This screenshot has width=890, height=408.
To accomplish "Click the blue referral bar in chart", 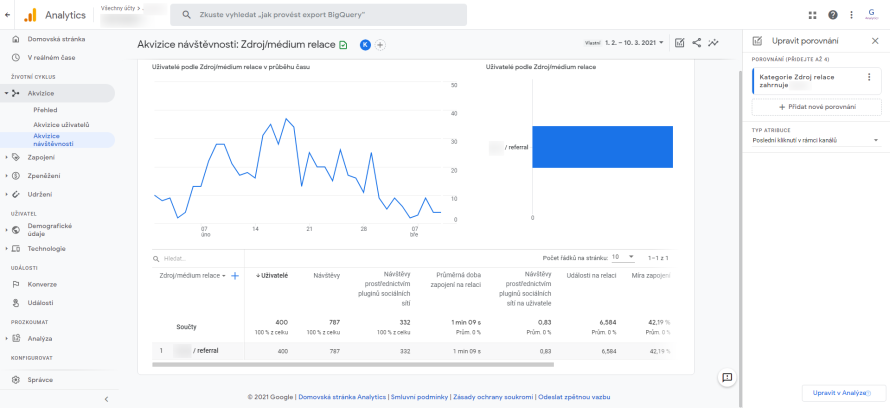I will pos(602,147).
